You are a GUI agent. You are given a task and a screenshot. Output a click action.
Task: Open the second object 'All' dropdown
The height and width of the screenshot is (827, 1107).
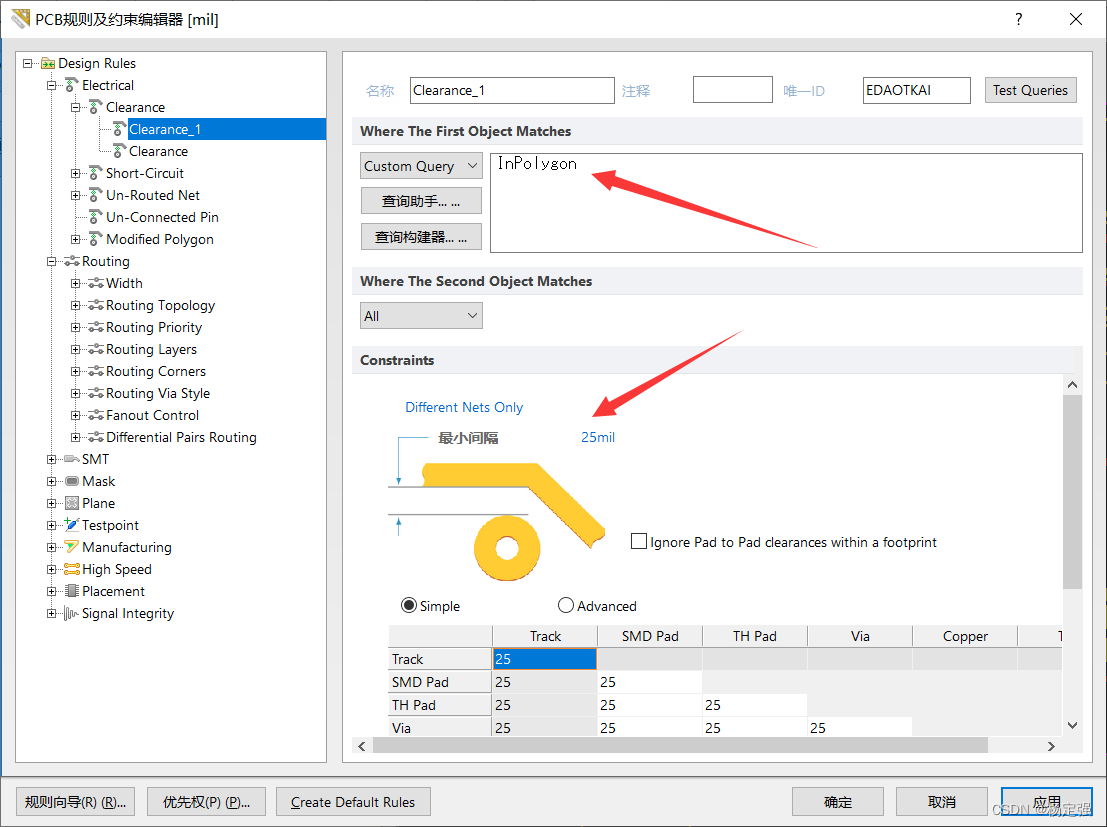point(421,316)
